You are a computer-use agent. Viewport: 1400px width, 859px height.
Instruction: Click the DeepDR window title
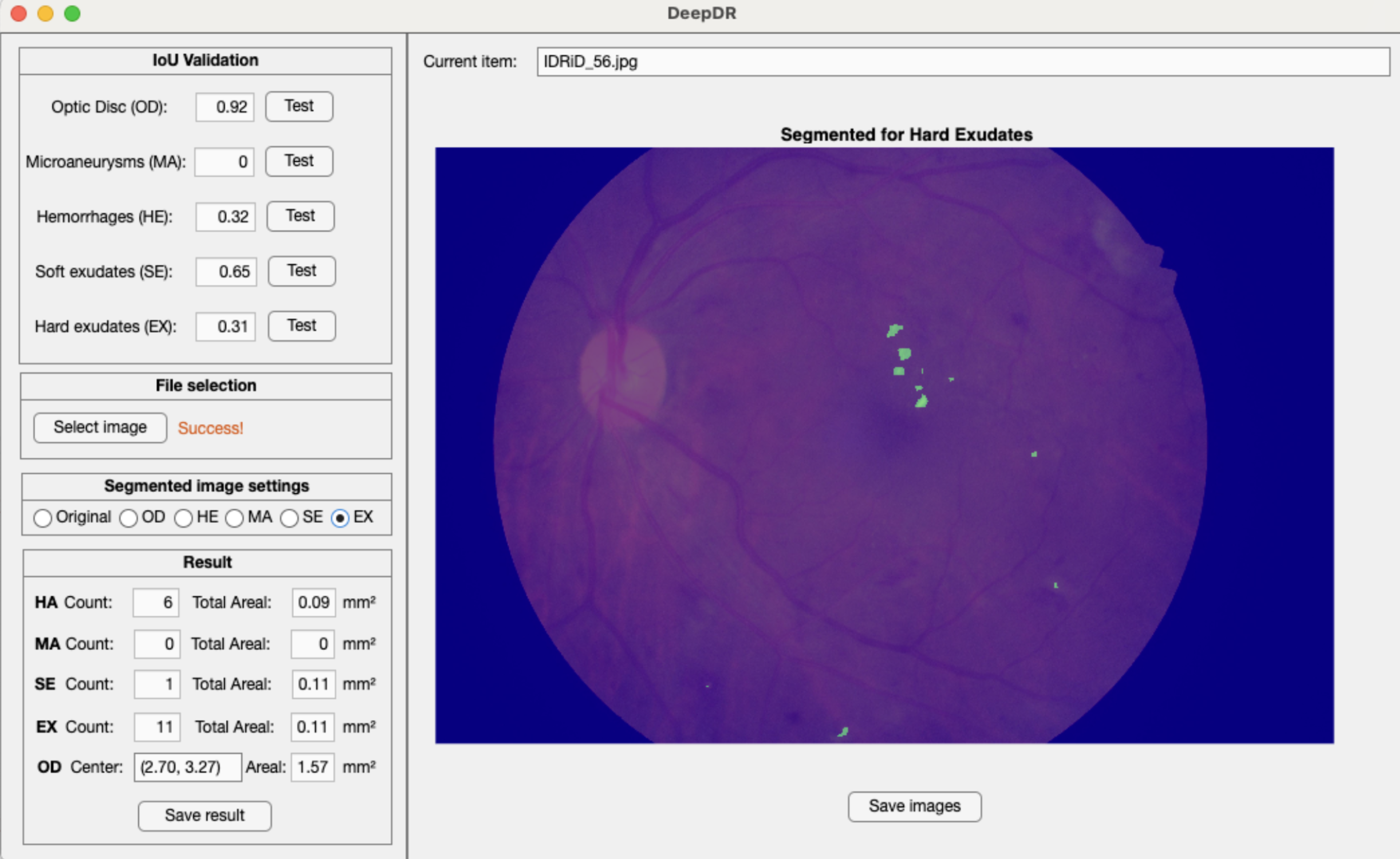pos(701,13)
